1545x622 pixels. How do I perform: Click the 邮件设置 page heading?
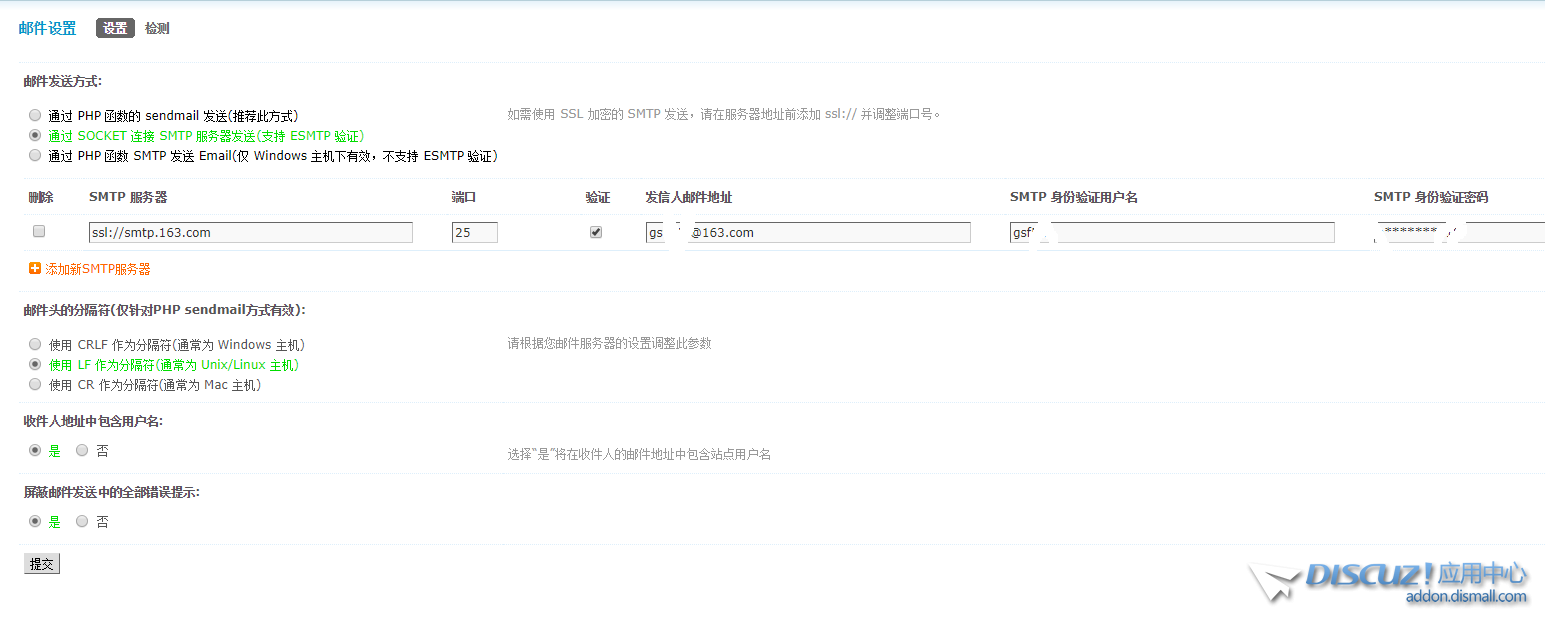[48, 28]
